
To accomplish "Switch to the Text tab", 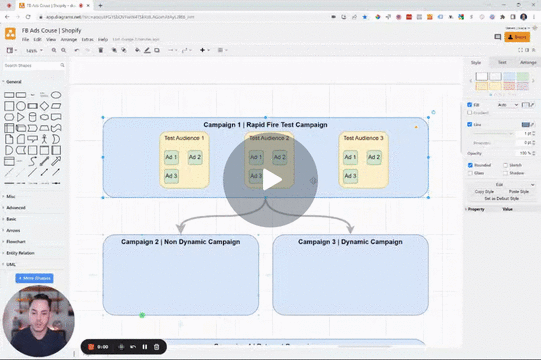I will (502, 62).
